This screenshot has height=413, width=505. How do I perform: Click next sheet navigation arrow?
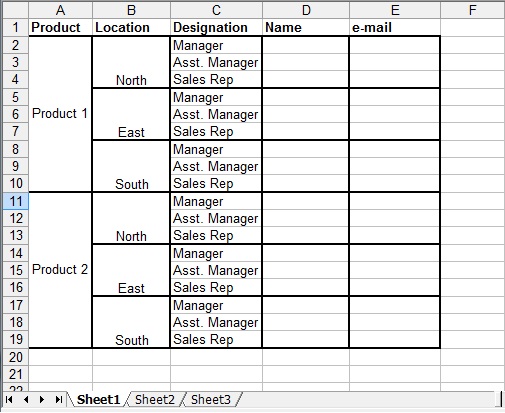pos(42,399)
